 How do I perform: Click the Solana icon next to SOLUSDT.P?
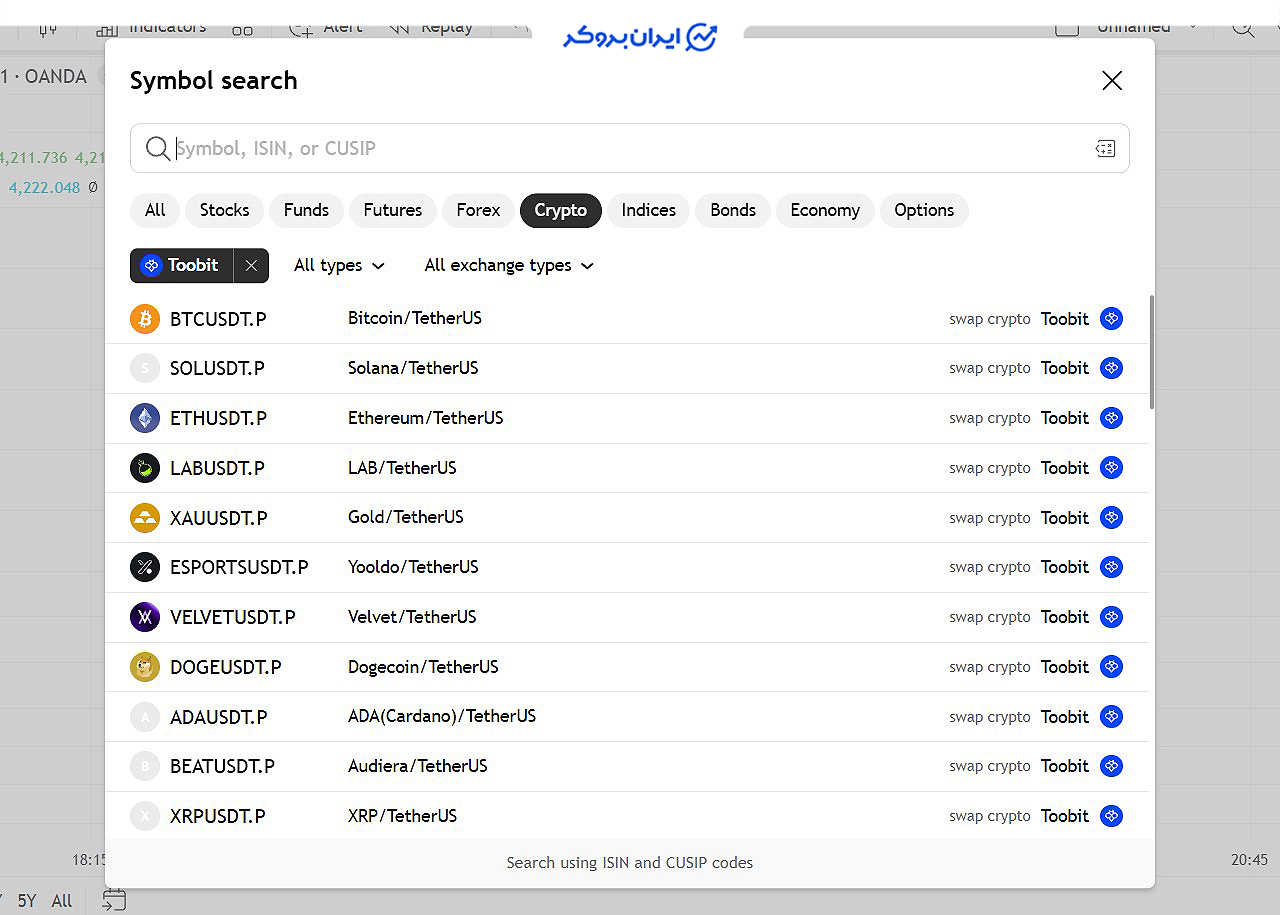point(145,368)
